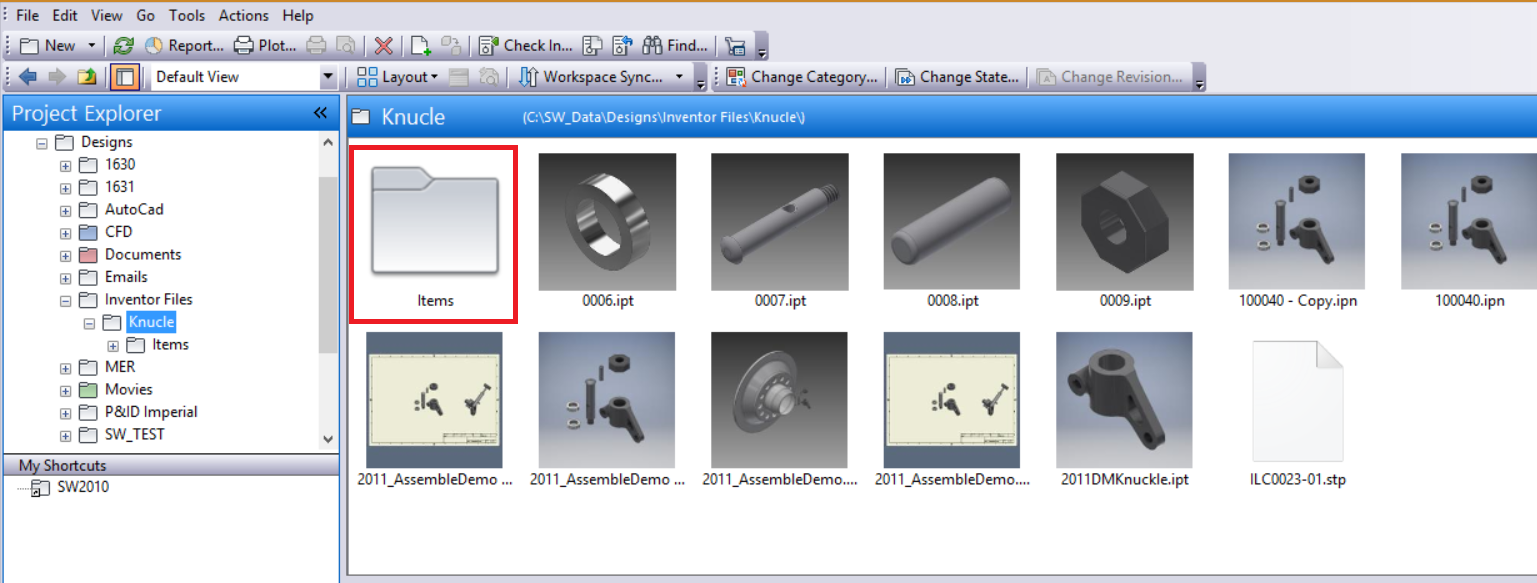
Task: Open the Actions menu
Action: click(244, 15)
